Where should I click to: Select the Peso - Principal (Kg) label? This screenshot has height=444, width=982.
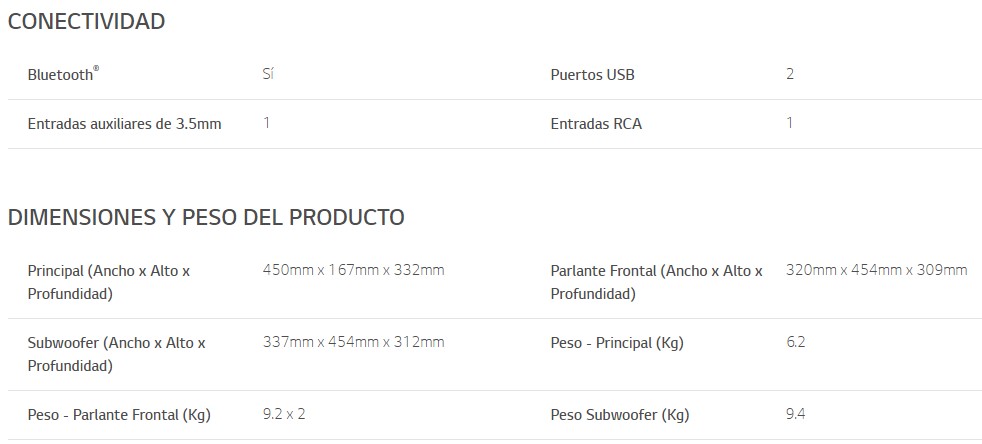[x=617, y=343]
